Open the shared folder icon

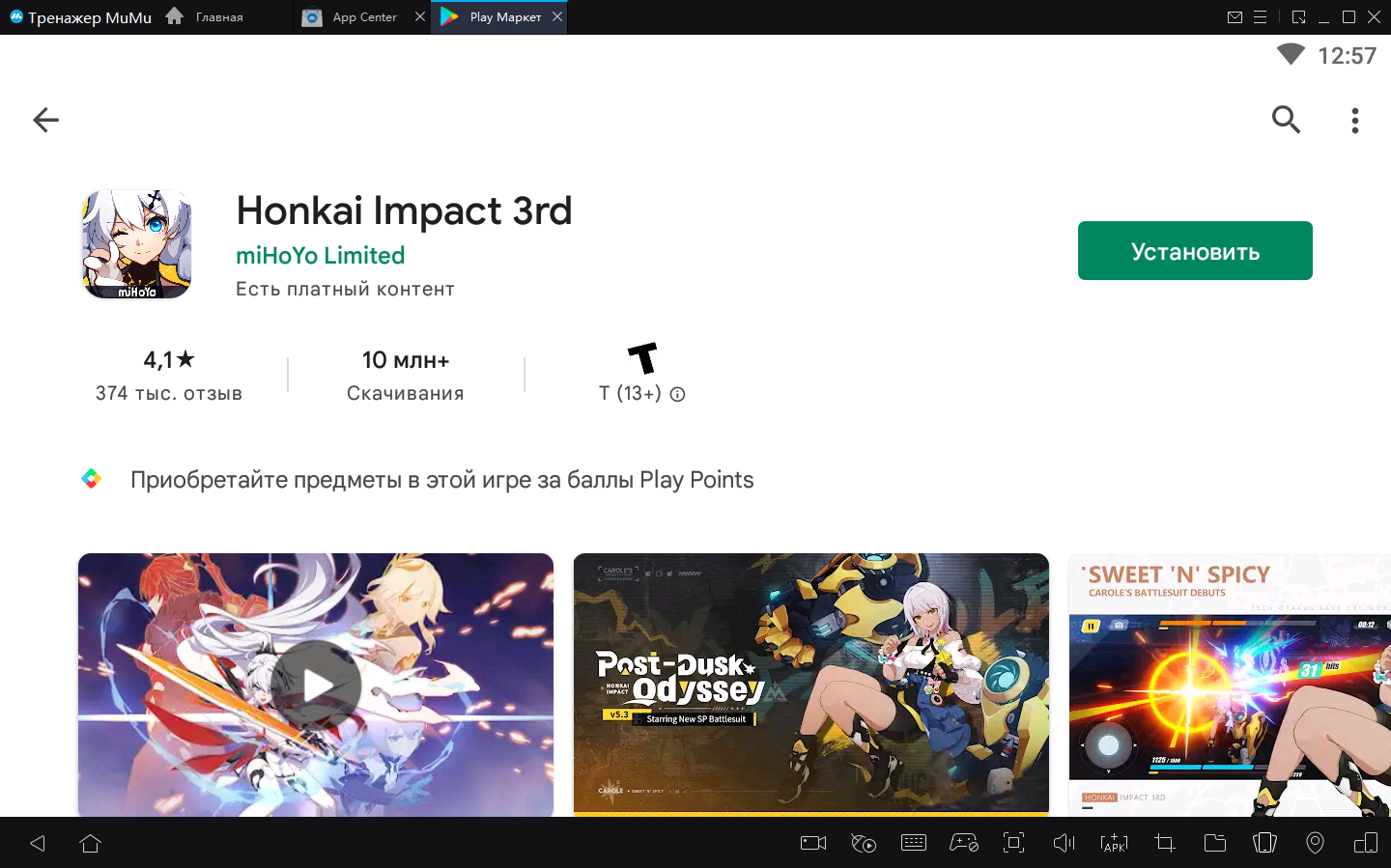pos(1214,843)
